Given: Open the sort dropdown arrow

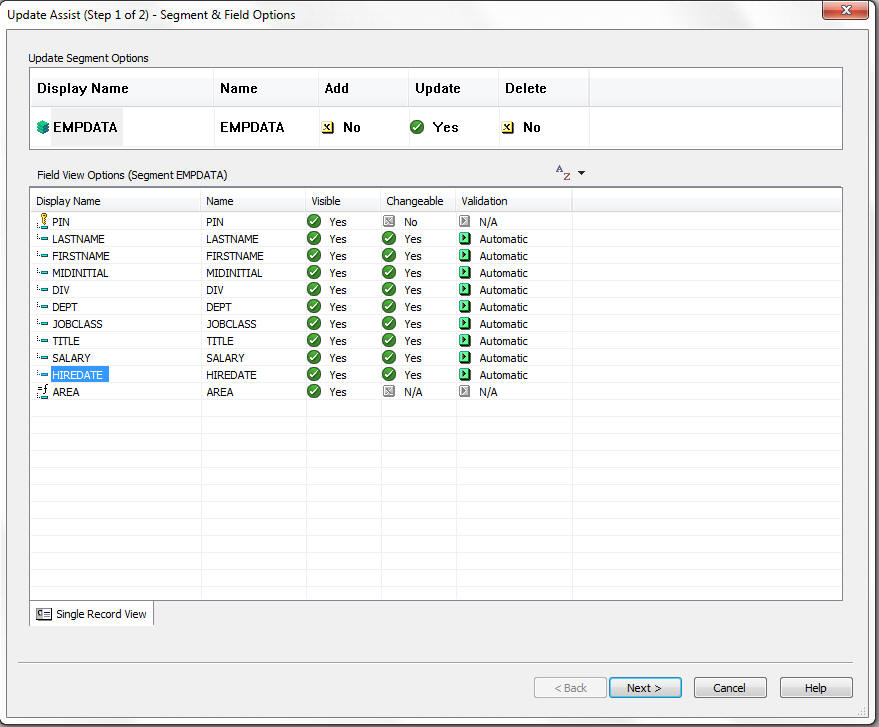Looking at the screenshot, I should [582, 173].
